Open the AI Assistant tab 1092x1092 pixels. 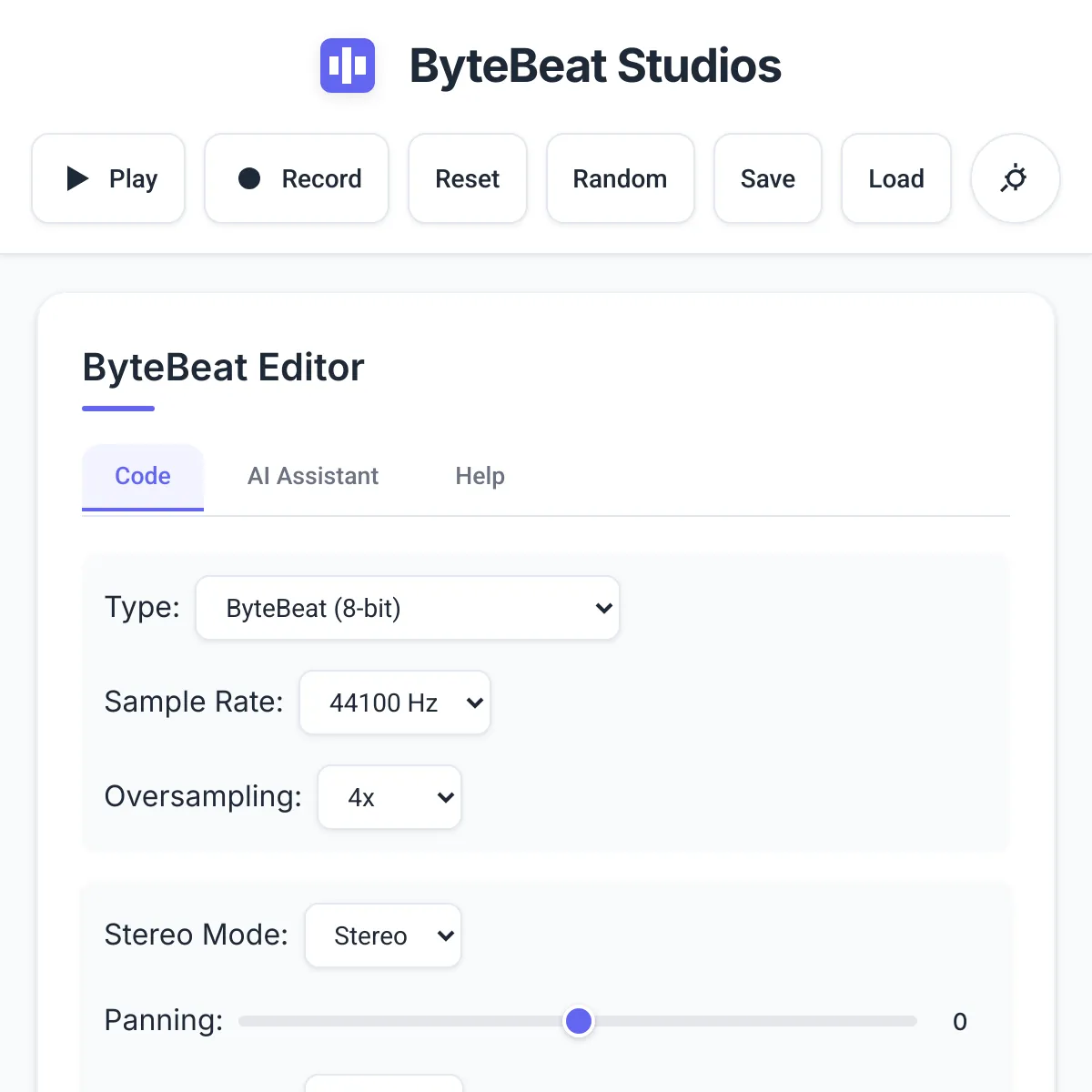(313, 476)
